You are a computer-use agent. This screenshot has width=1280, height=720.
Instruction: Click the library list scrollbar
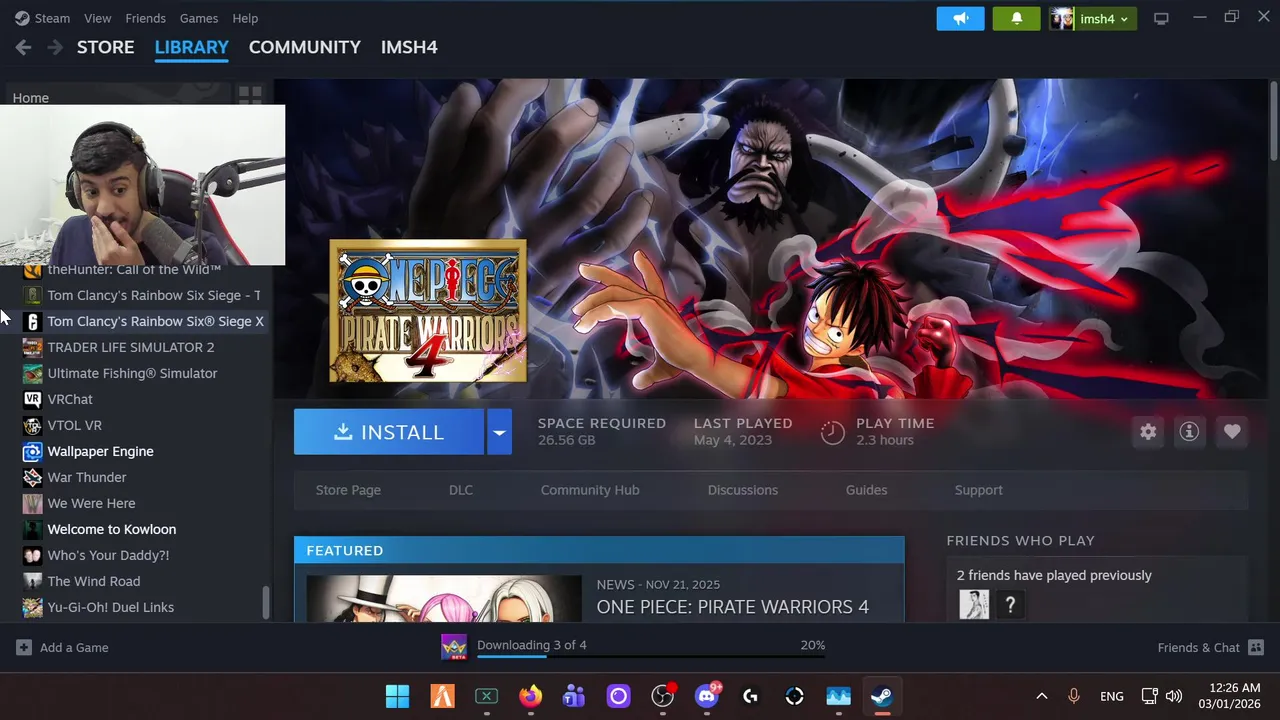(x=265, y=602)
